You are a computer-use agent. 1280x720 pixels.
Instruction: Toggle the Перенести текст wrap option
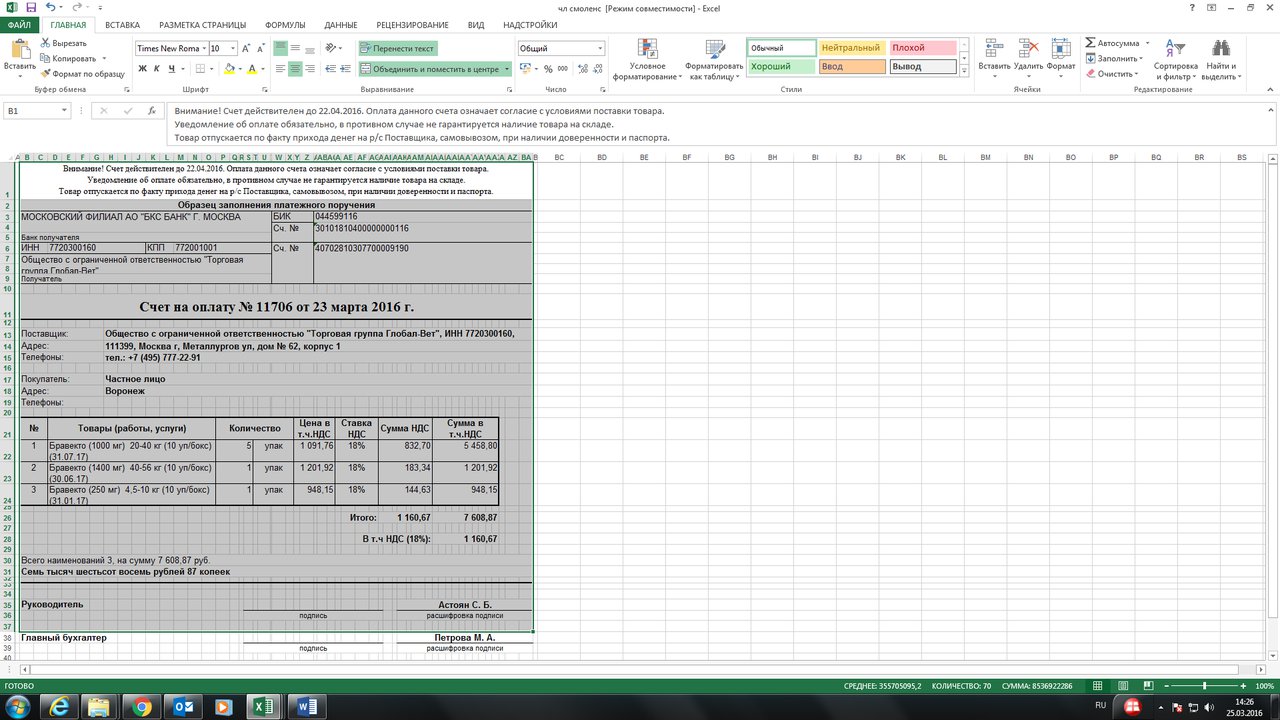[398, 48]
